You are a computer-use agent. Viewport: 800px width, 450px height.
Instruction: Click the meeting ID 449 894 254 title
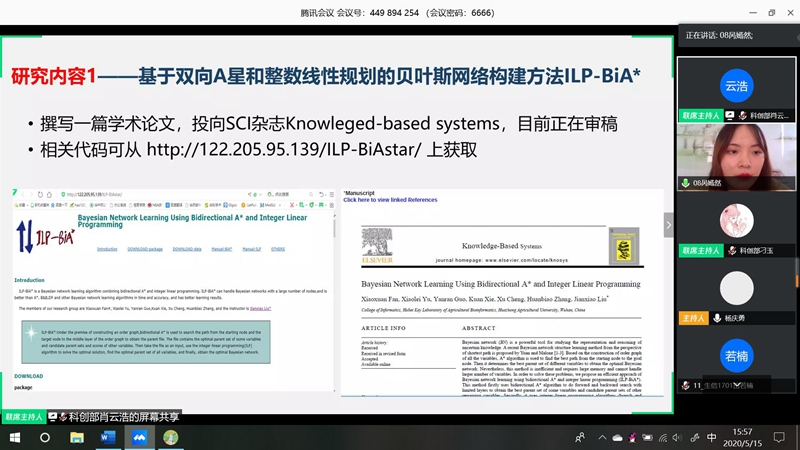(397, 13)
